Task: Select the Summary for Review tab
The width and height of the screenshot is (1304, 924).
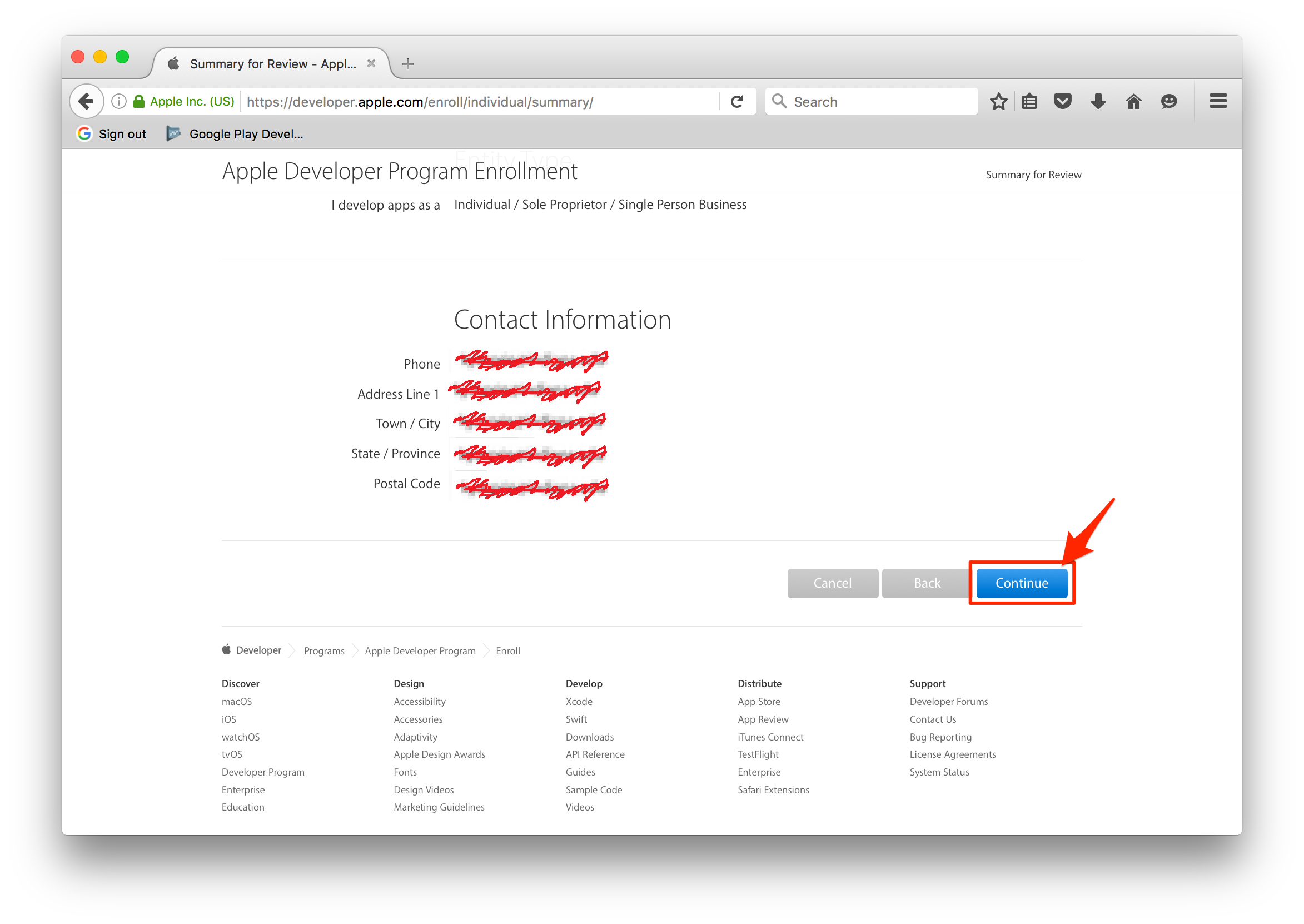Action: click(272, 64)
